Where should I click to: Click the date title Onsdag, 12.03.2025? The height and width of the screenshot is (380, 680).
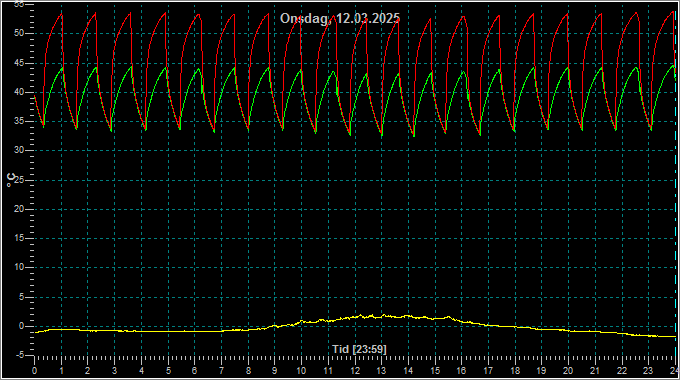(340, 18)
